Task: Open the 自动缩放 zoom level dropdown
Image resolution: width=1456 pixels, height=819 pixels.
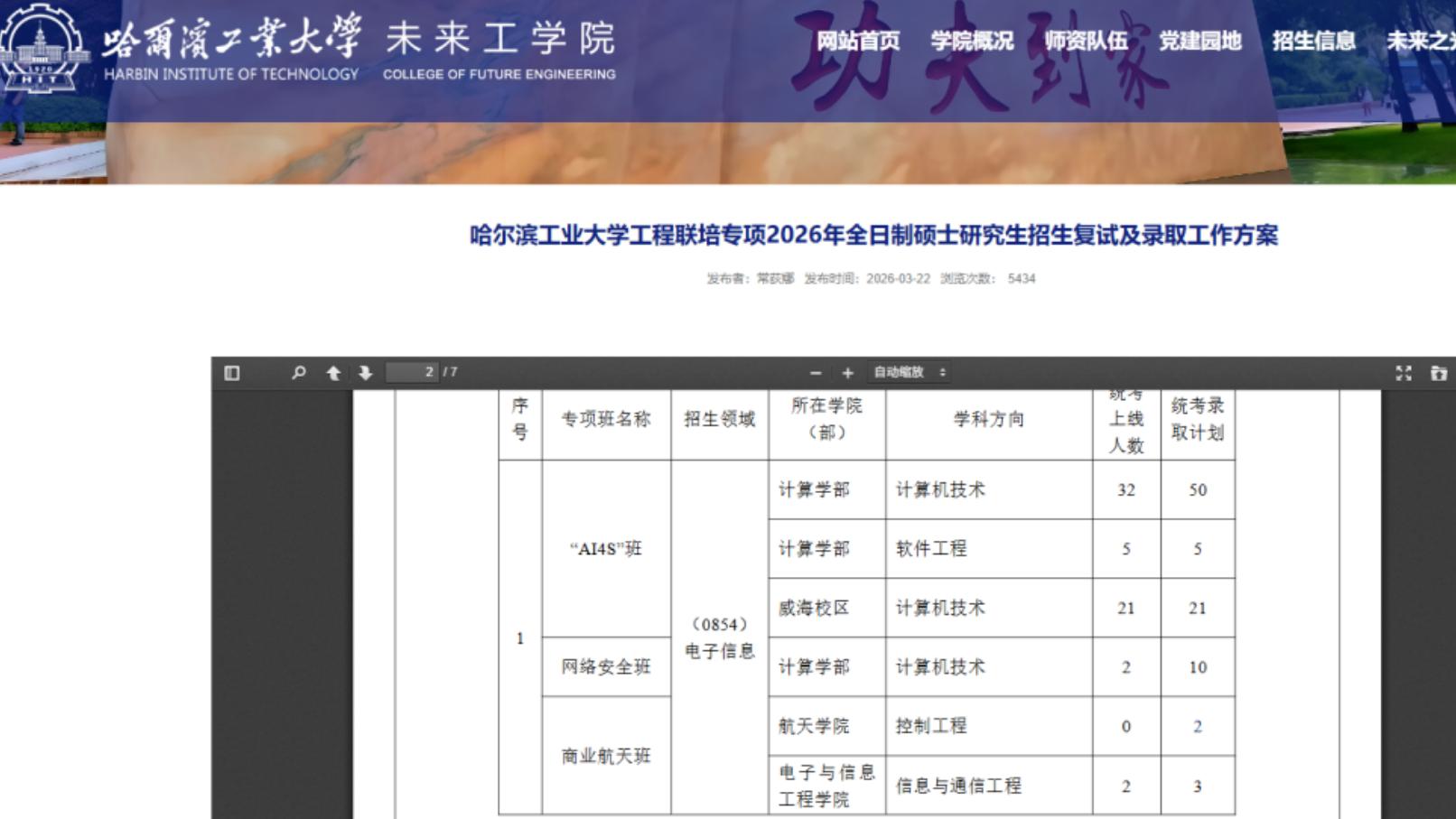Action: [x=908, y=373]
